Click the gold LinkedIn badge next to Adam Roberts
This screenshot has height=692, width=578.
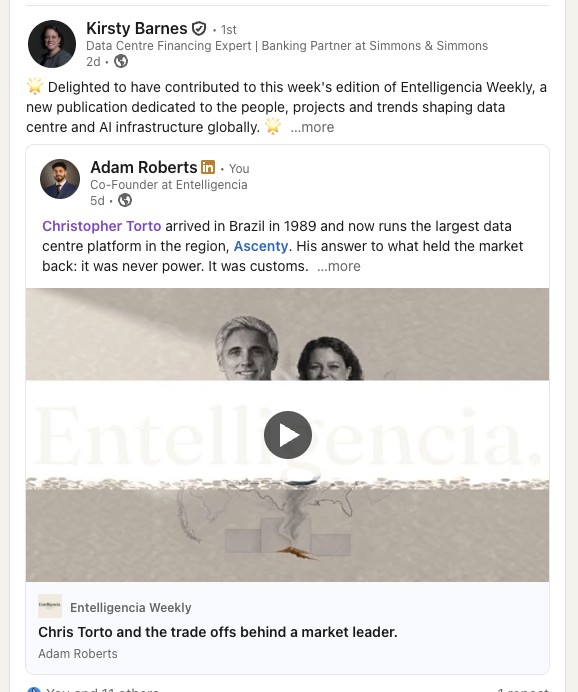[208, 167]
